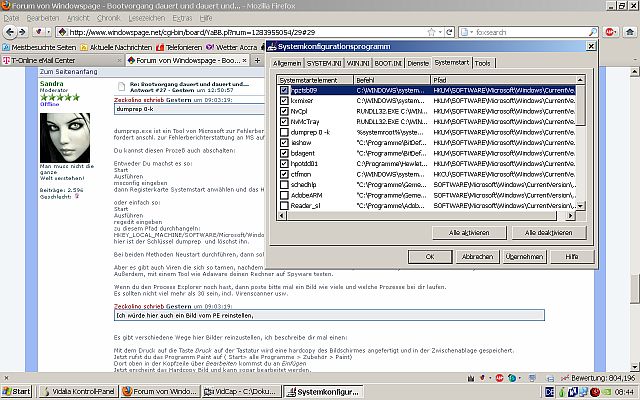The width and height of the screenshot is (640, 400).
Task: Click the Übernehmen button
Action: click(524, 257)
